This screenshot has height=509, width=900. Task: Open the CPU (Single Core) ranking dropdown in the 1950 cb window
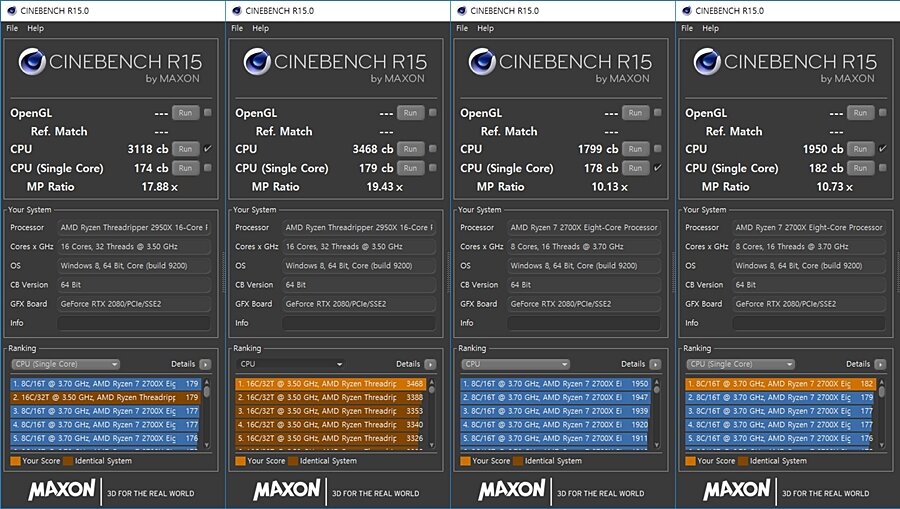(x=740, y=364)
